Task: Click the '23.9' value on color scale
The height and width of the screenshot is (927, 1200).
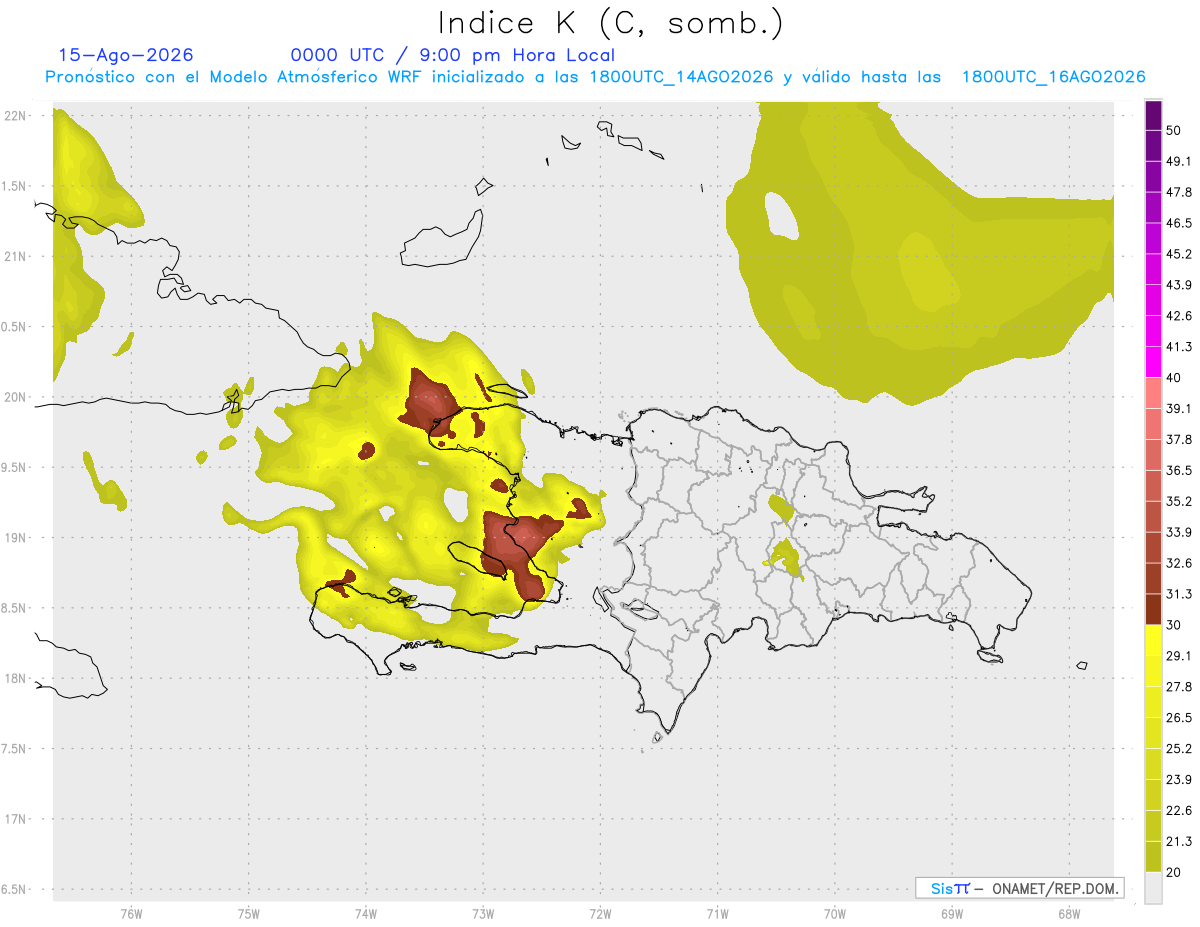Action: pyautogui.click(x=1179, y=779)
